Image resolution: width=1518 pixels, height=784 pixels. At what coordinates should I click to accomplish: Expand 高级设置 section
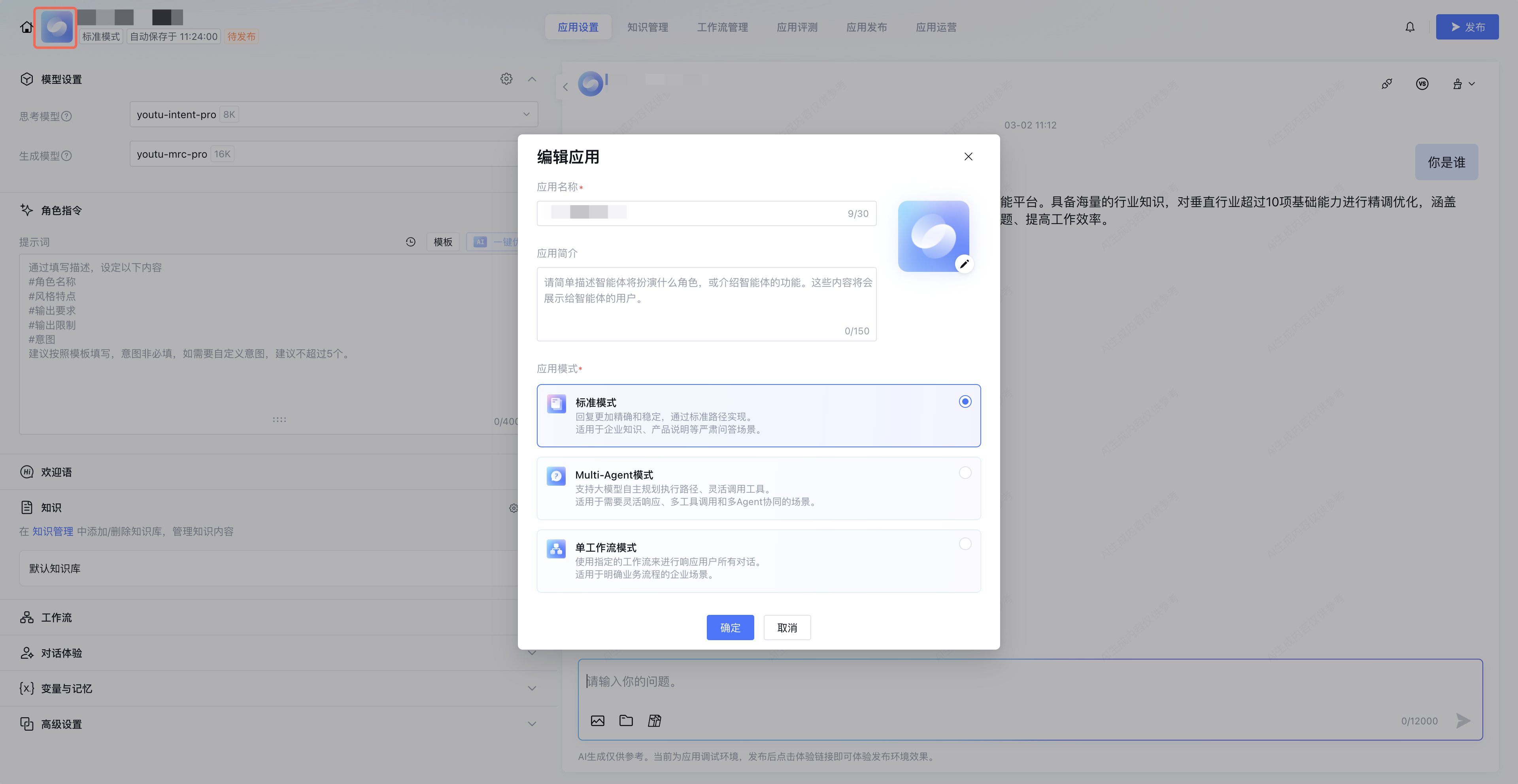(x=532, y=724)
